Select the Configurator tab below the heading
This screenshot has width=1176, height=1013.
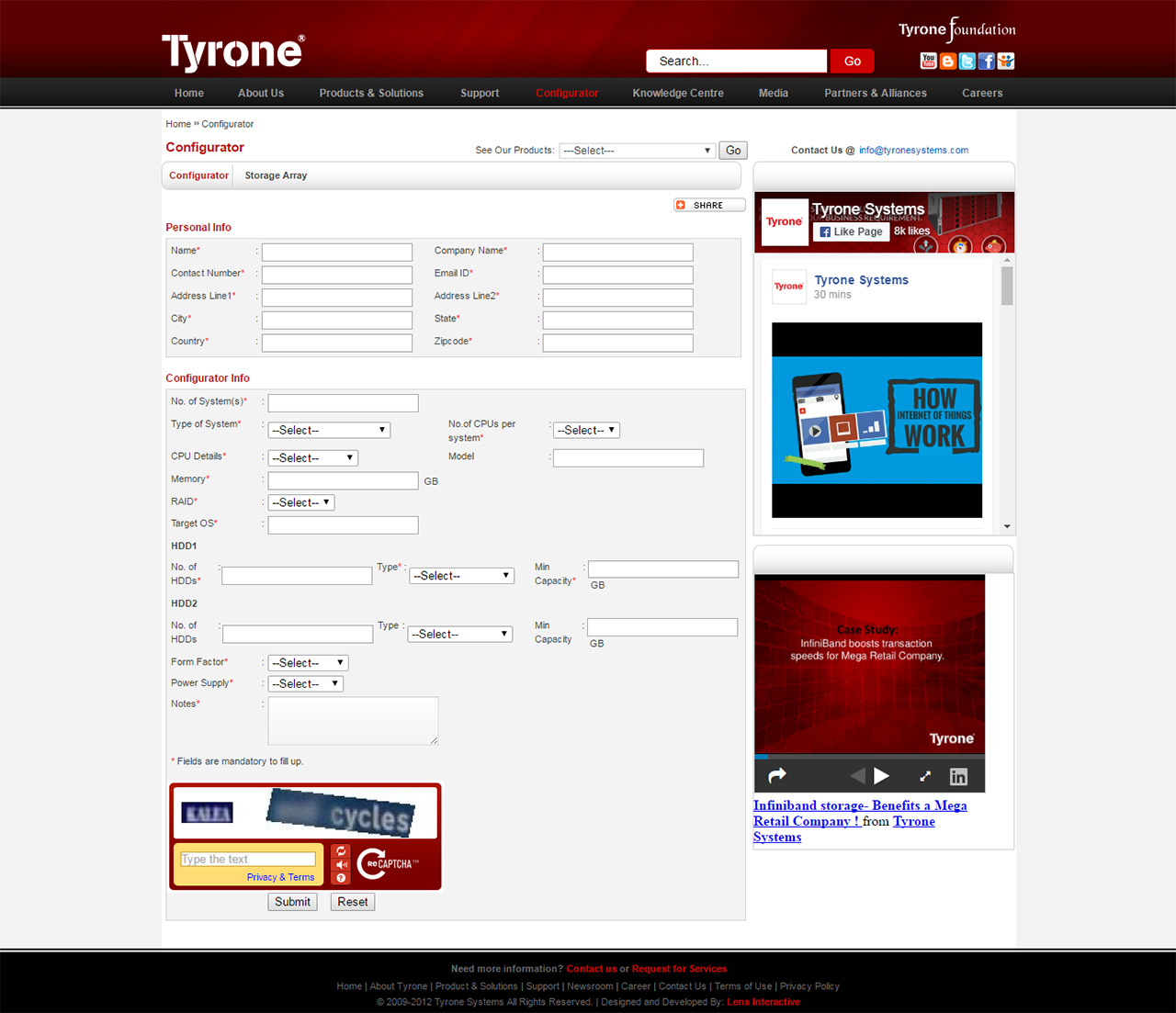pos(198,175)
